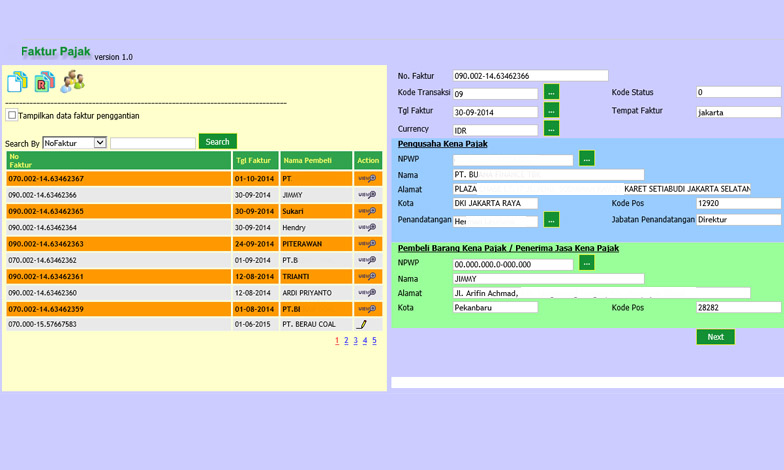
Task: View invoice 070.002-14.63462367 details
Action: (367, 179)
